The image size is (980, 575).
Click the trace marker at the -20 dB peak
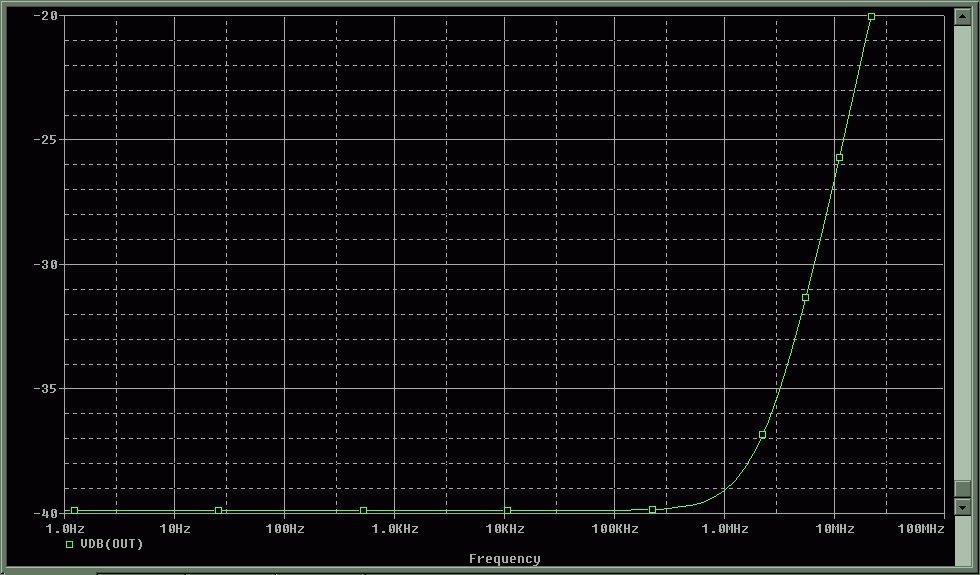[x=871, y=17]
